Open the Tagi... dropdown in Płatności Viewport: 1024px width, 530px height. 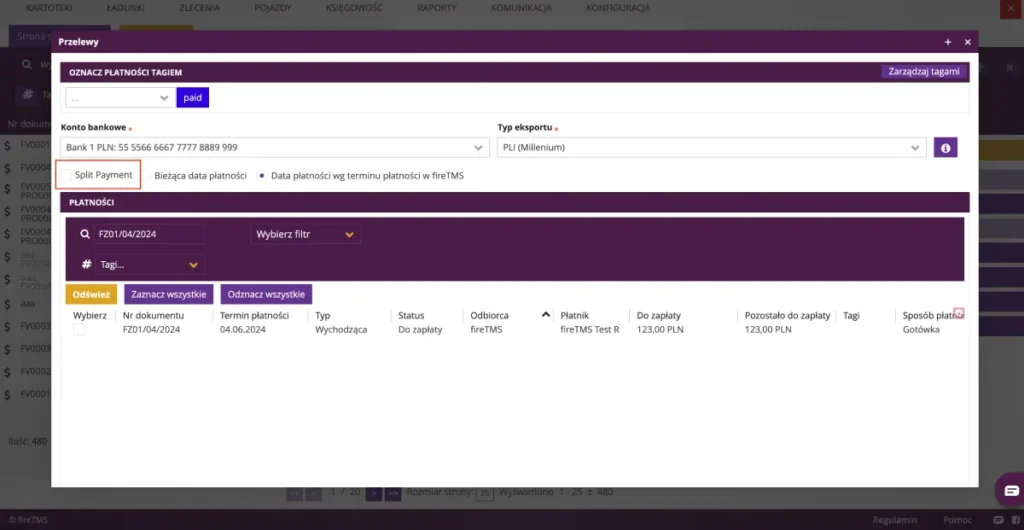[x=150, y=264]
